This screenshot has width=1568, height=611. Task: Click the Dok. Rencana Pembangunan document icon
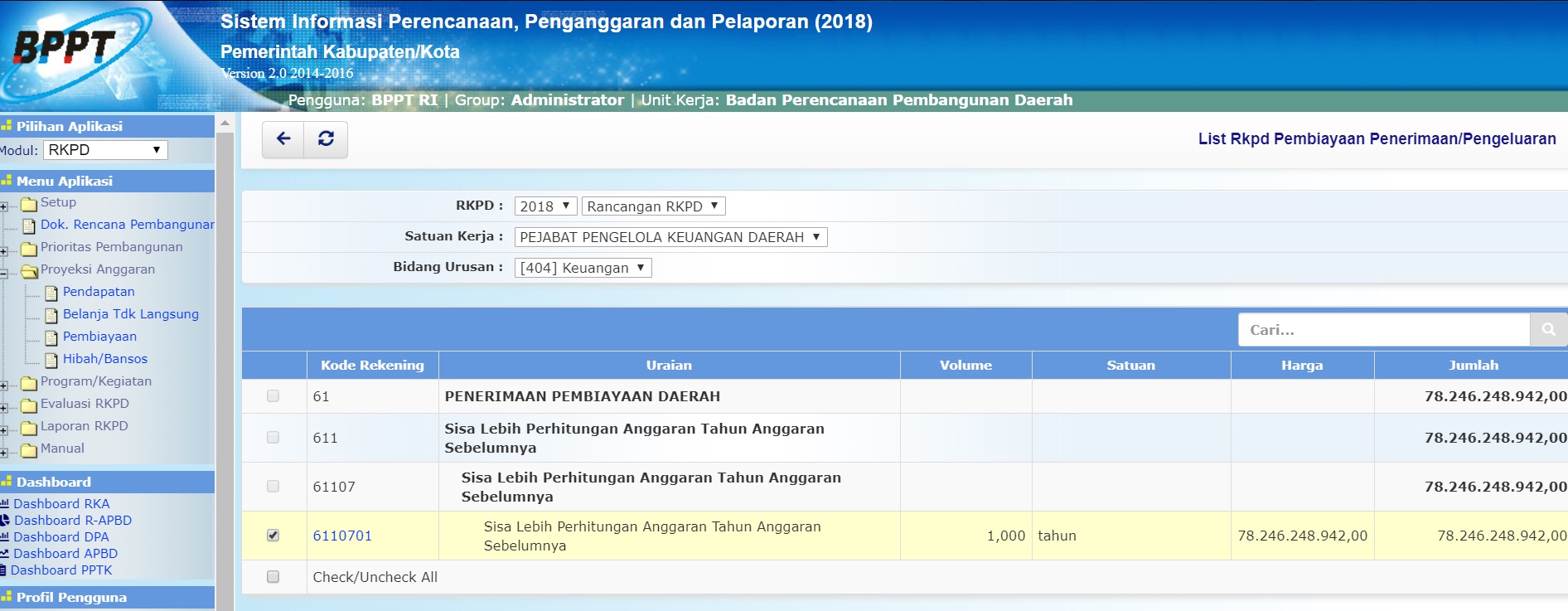coord(29,226)
